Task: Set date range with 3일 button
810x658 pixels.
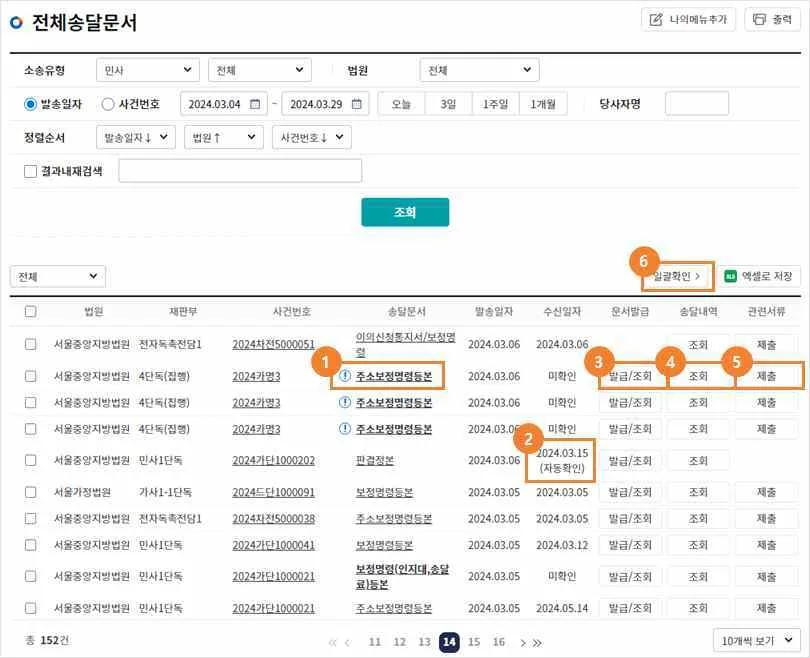Action: click(x=448, y=104)
